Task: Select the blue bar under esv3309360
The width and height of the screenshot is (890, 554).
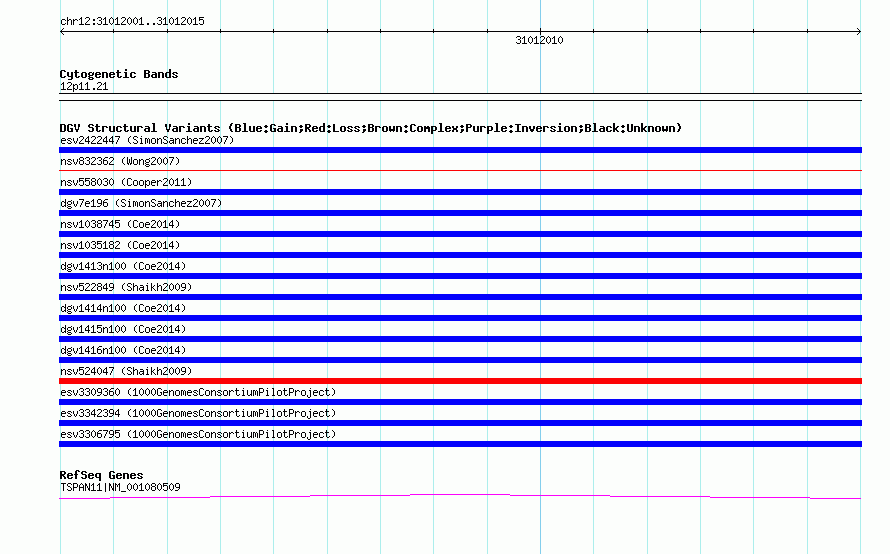Action: click(460, 402)
